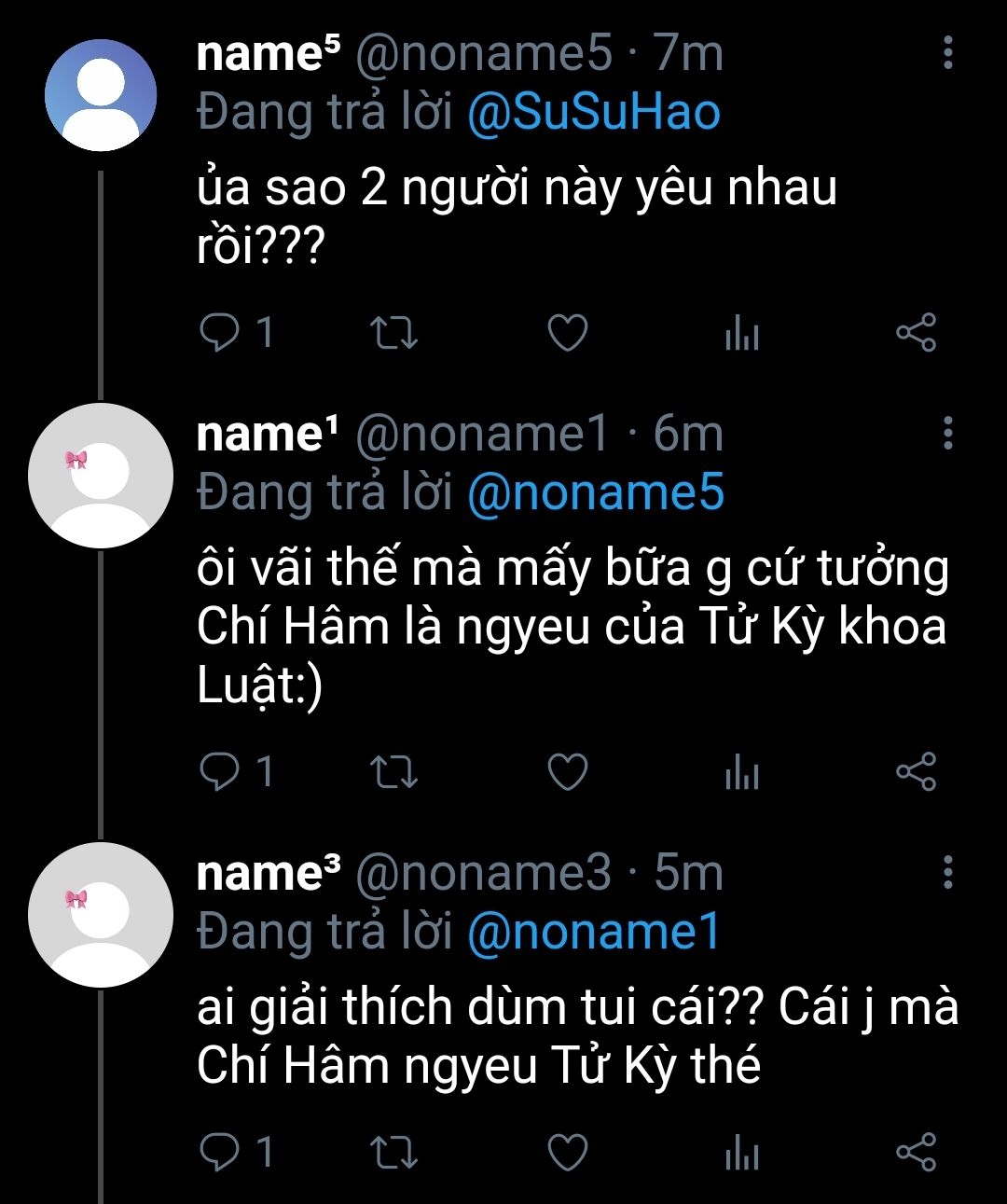Reply to name³'s tweet
The width and height of the screenshot is (1007, 1204).
pos(220,1153)
